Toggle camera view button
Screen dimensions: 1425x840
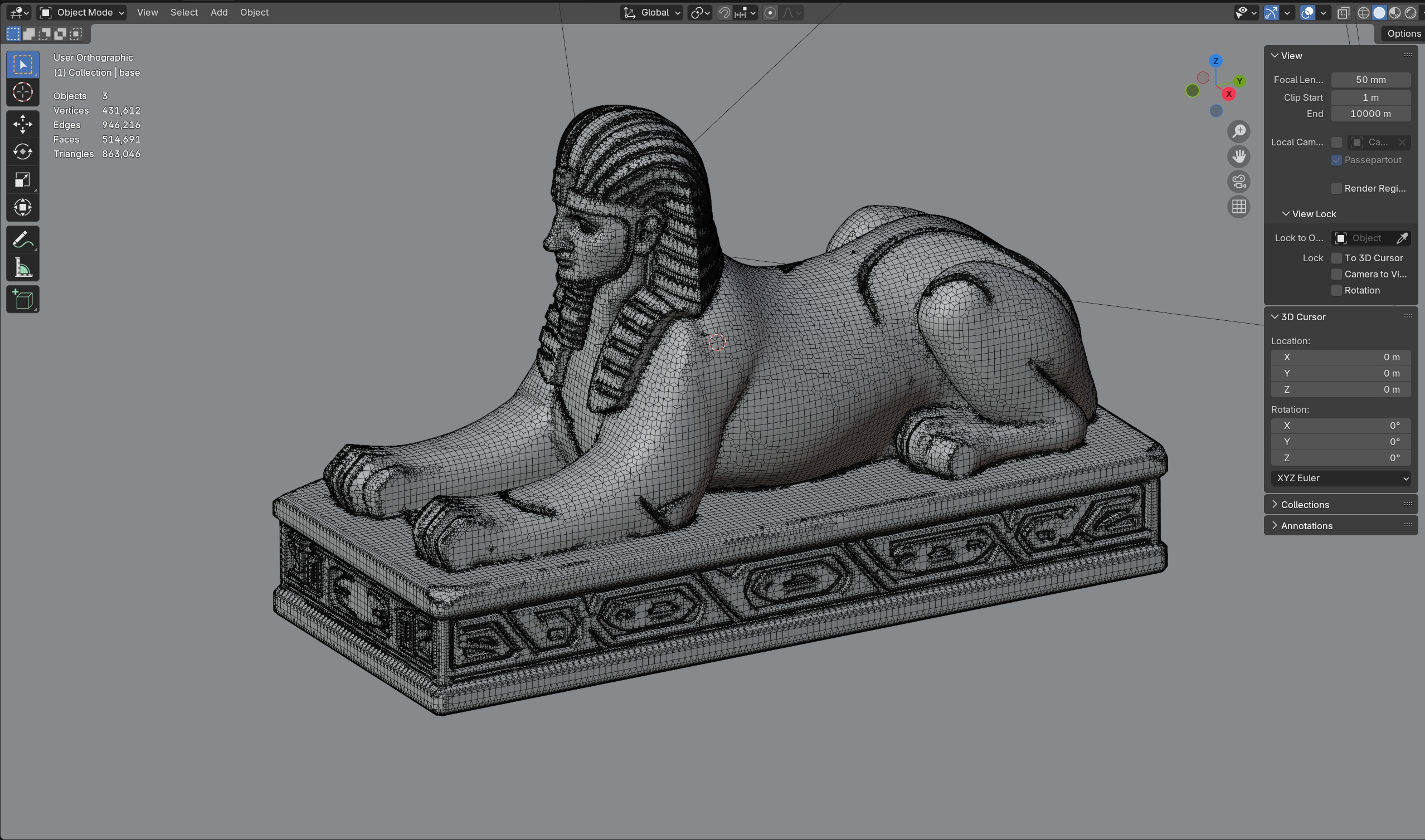1239,182
